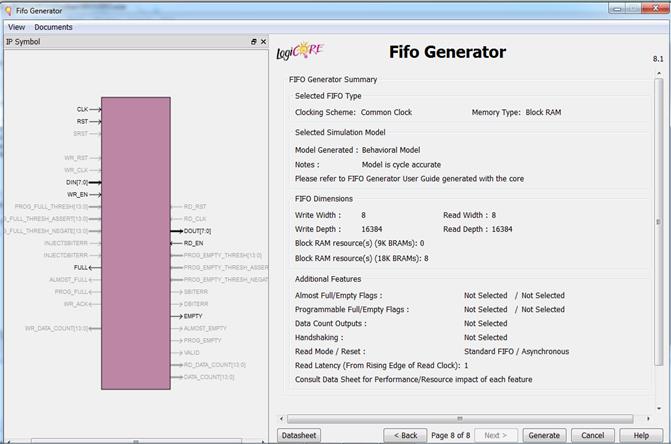Generate the FIFO core
This screenshot has width=671, height=444.
tap(544, 435)
